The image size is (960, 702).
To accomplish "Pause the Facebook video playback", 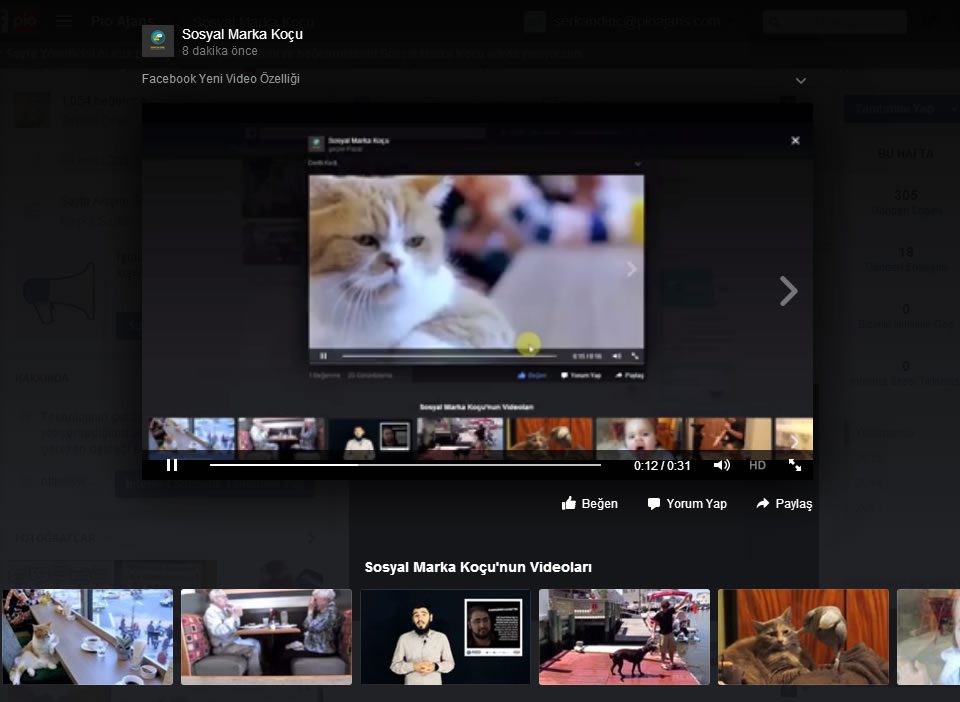I will click(x=172, y=465).
